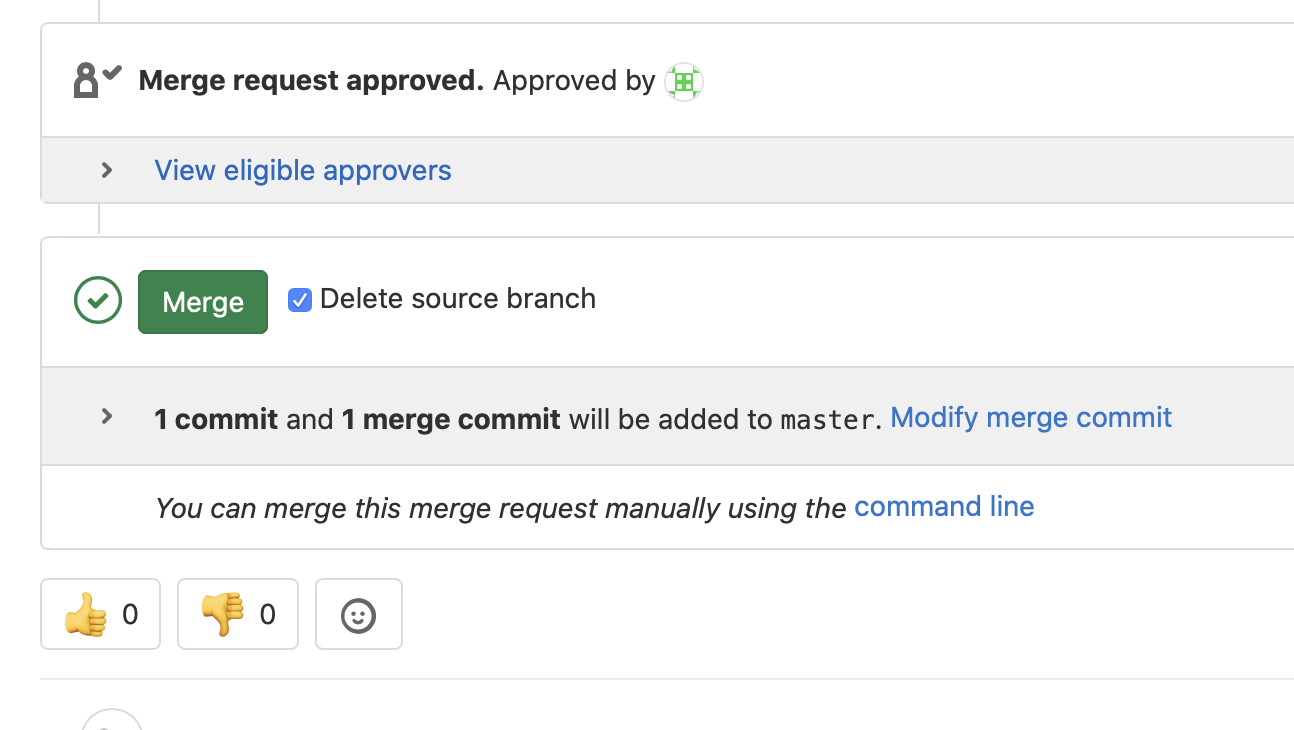This screenshot has width=1294, height=730.
Task: Click the approval person-with-checkmark icon
Action: [x=97, y=80]
